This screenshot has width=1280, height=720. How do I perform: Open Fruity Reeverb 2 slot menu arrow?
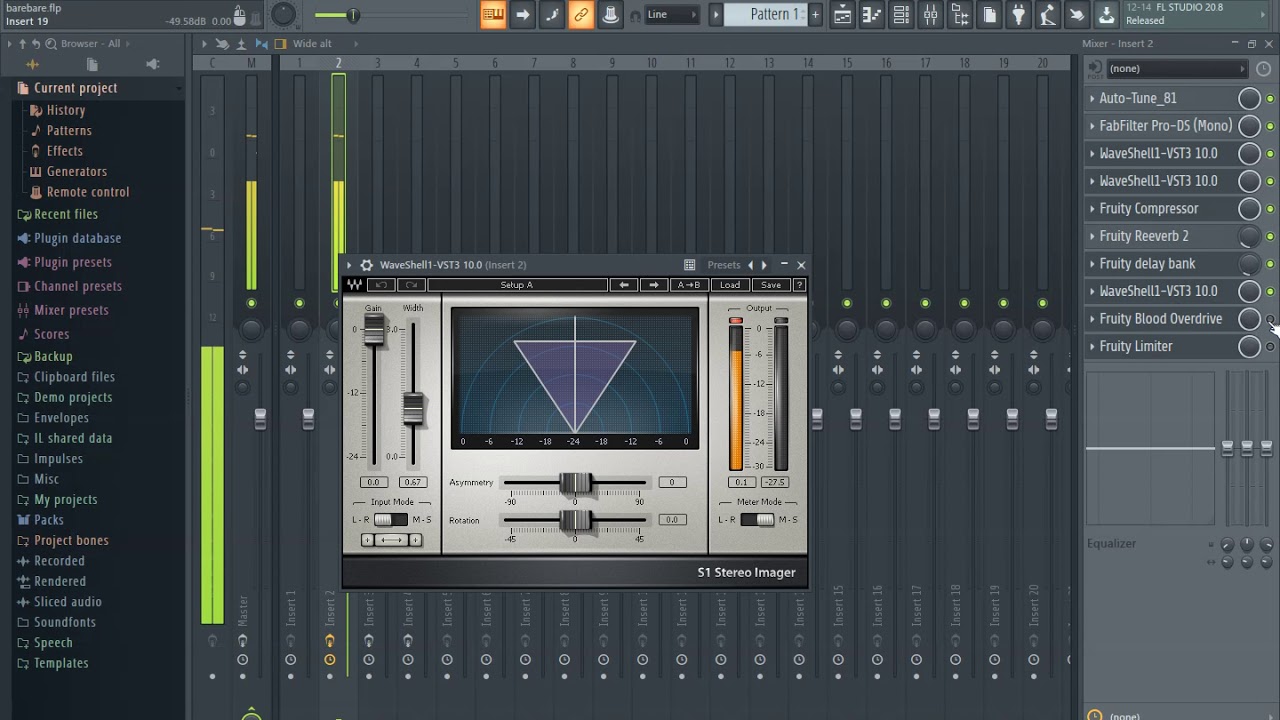(x=1092, y=236)
